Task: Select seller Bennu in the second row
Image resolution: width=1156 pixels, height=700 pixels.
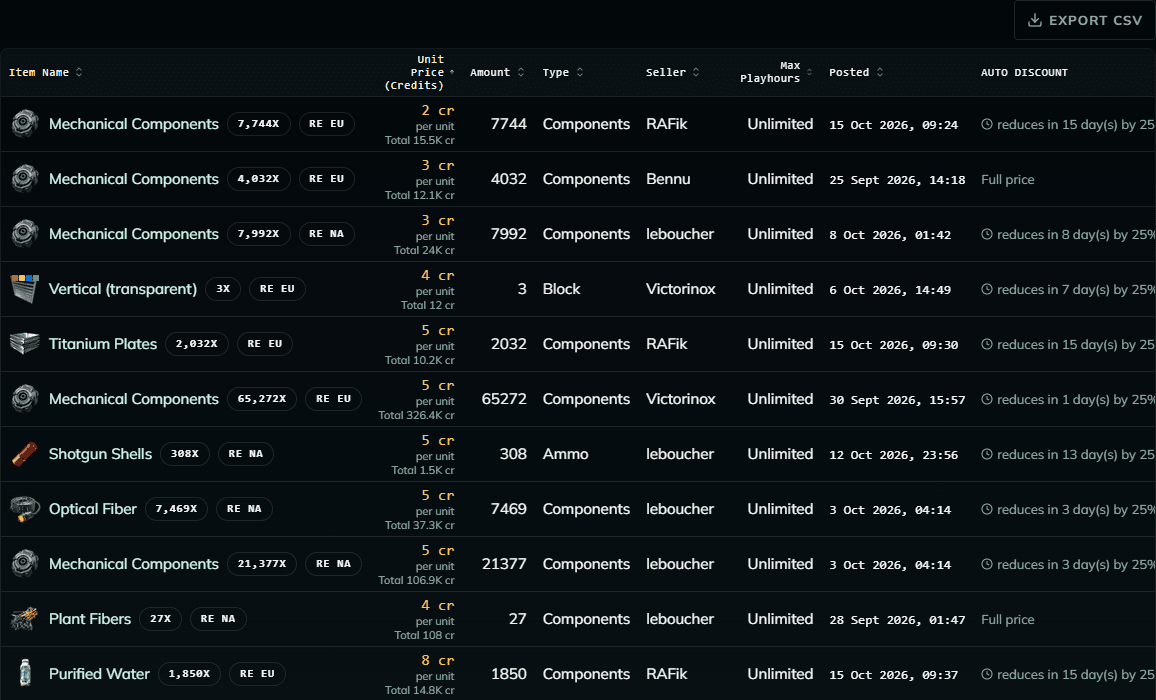Action: (668, 179)
